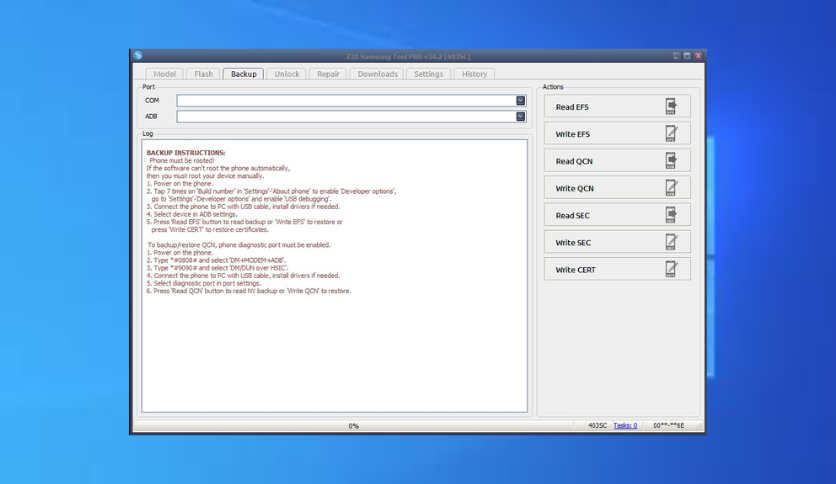Switch to the Model tab
This screenshot has width=836, height=484.
(x=164, y=74)
